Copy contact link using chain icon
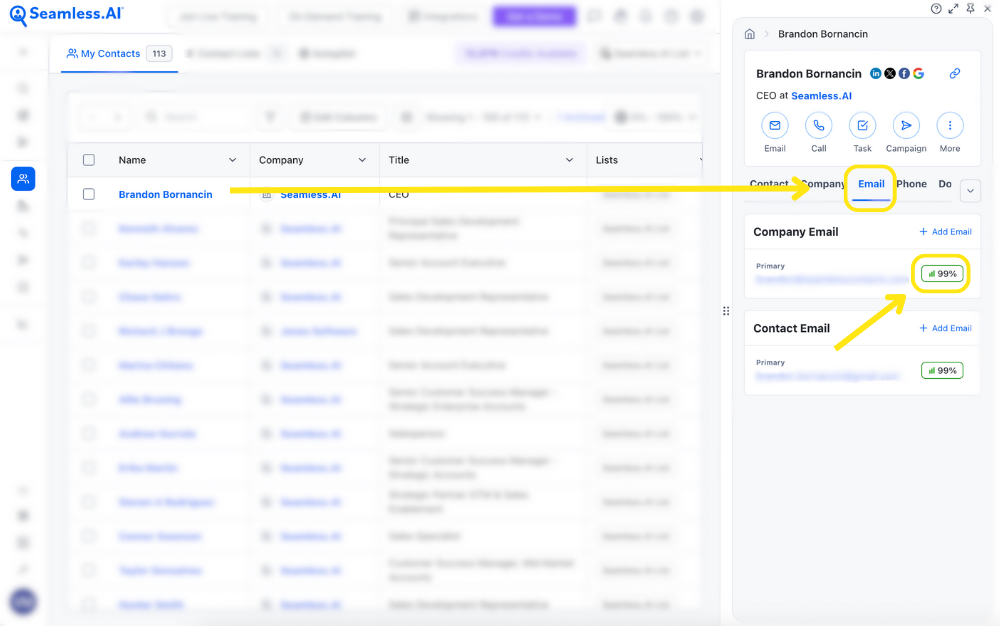1000x626 pixels. (x=955, y=73)
